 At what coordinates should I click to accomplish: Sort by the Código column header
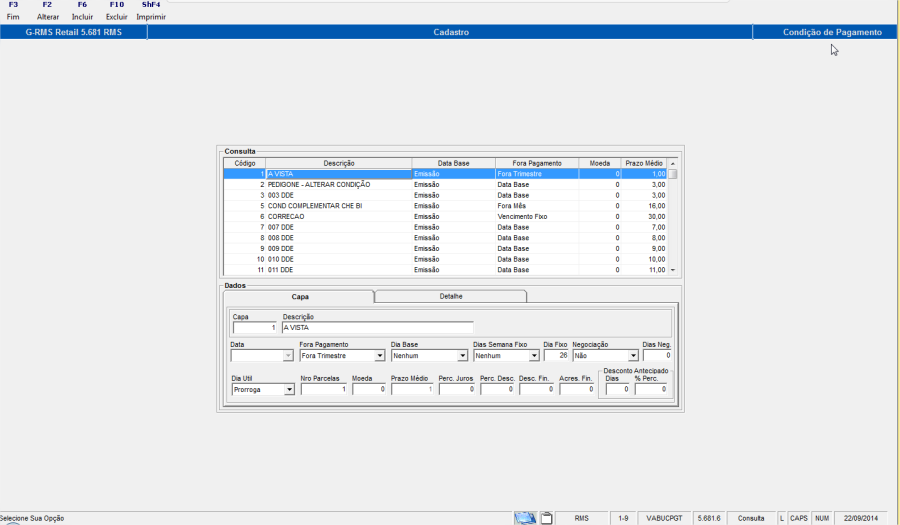[245, 164]
